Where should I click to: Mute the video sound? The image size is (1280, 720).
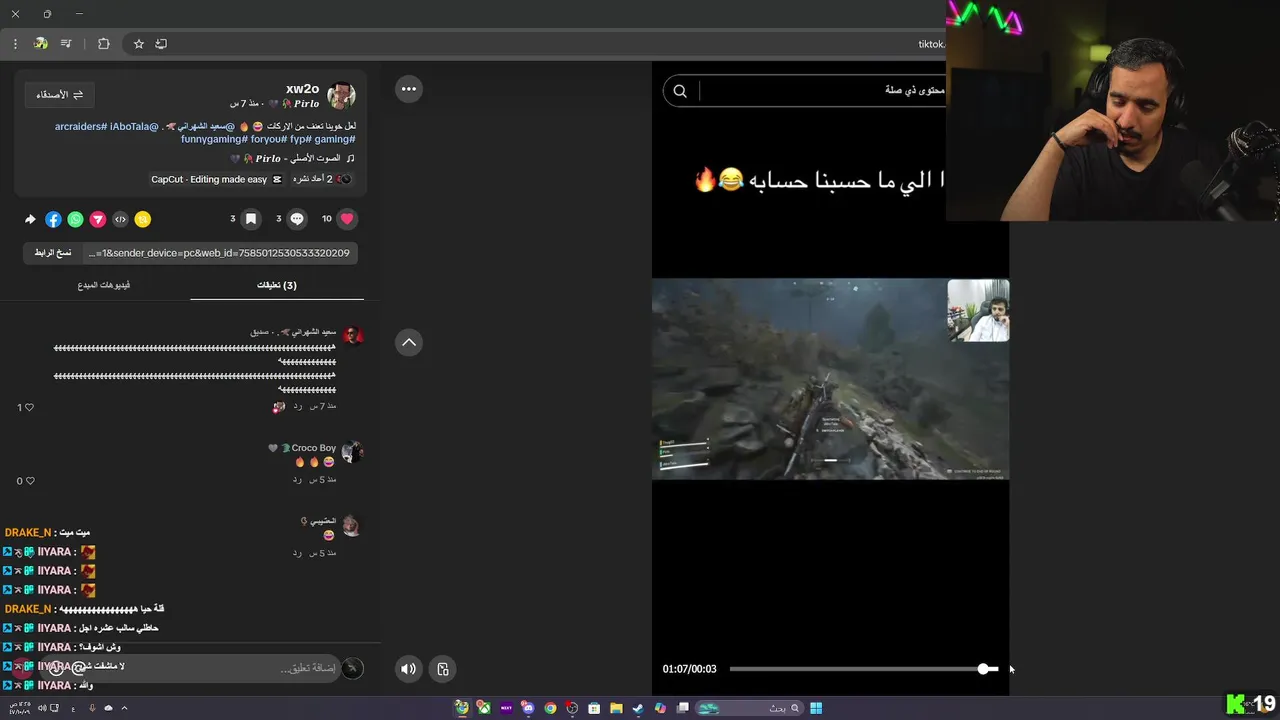[x=408, y=669]
